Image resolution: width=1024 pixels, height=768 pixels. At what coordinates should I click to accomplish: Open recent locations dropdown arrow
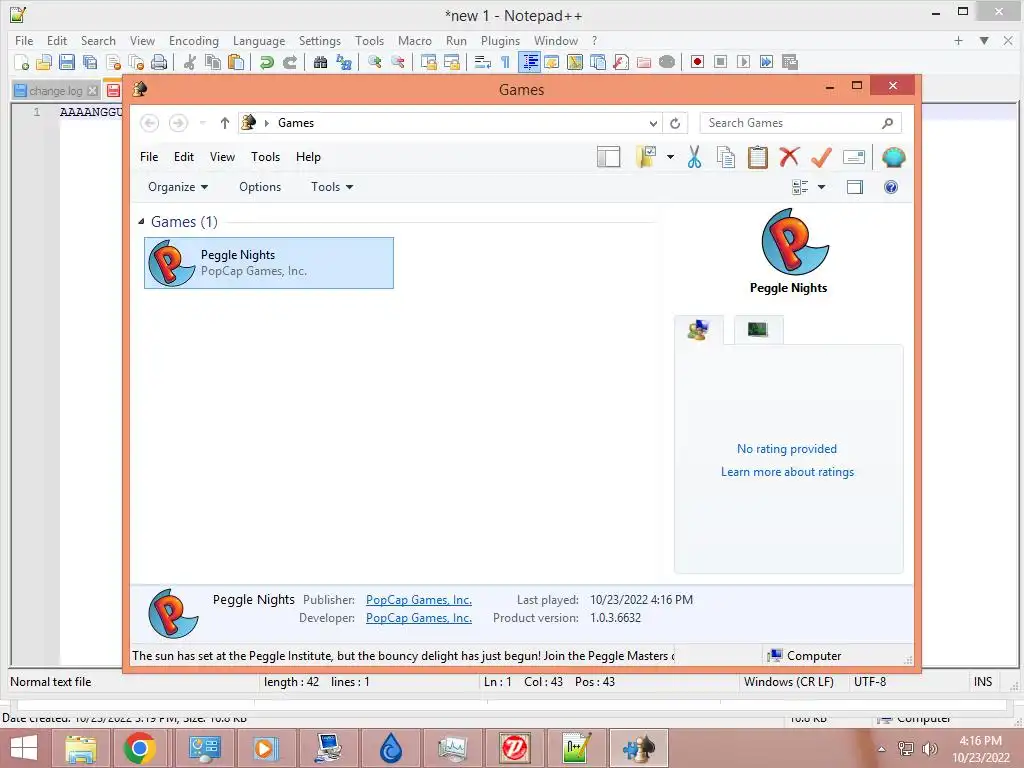(203, 123)
